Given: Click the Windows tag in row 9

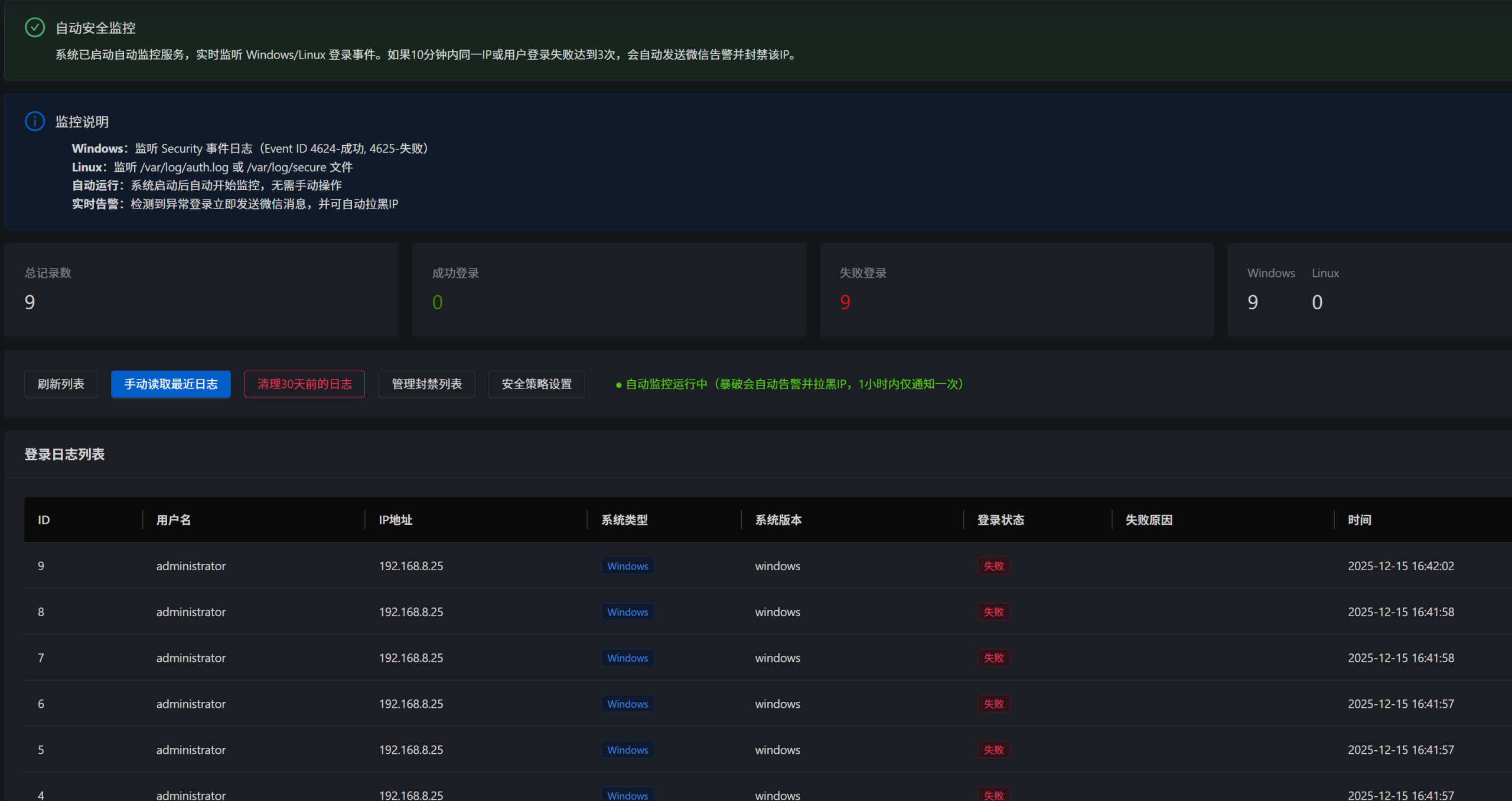Looking at the screenshot, I should [627, 566].
